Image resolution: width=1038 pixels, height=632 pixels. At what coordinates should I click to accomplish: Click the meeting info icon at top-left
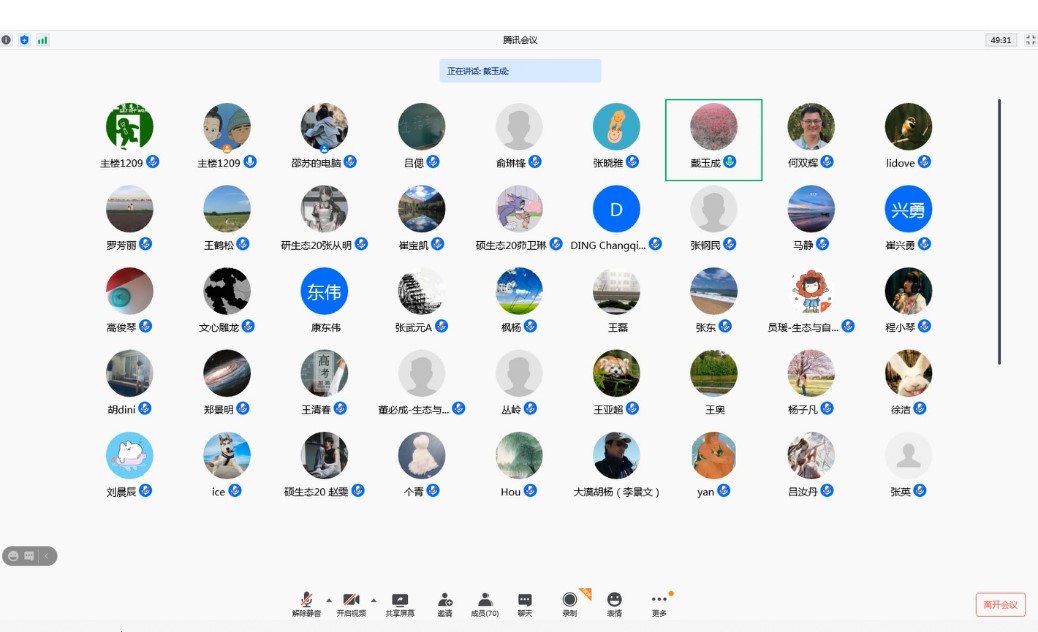[7, 40]
